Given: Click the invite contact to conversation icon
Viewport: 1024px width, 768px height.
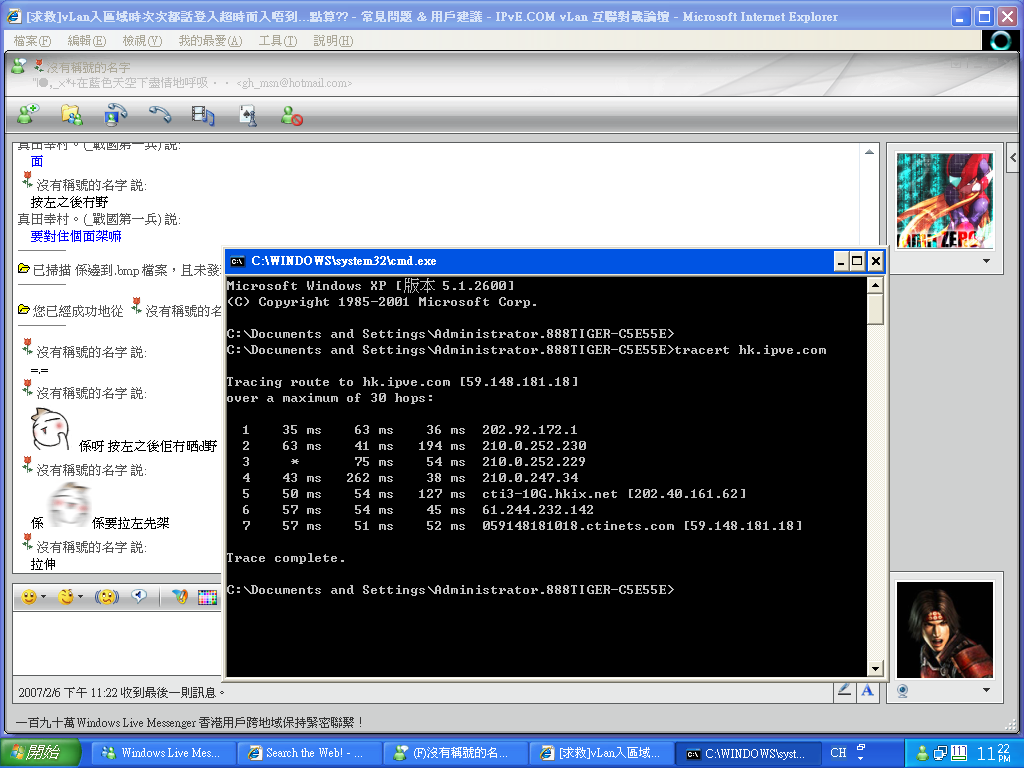Looking at the screenshot, I should (28, 114).
